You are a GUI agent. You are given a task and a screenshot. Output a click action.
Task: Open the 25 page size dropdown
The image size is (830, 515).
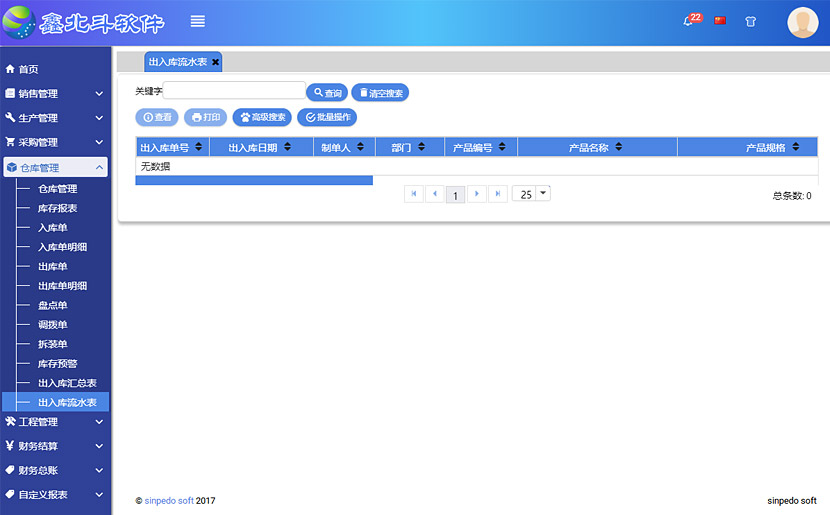point(531,194)
